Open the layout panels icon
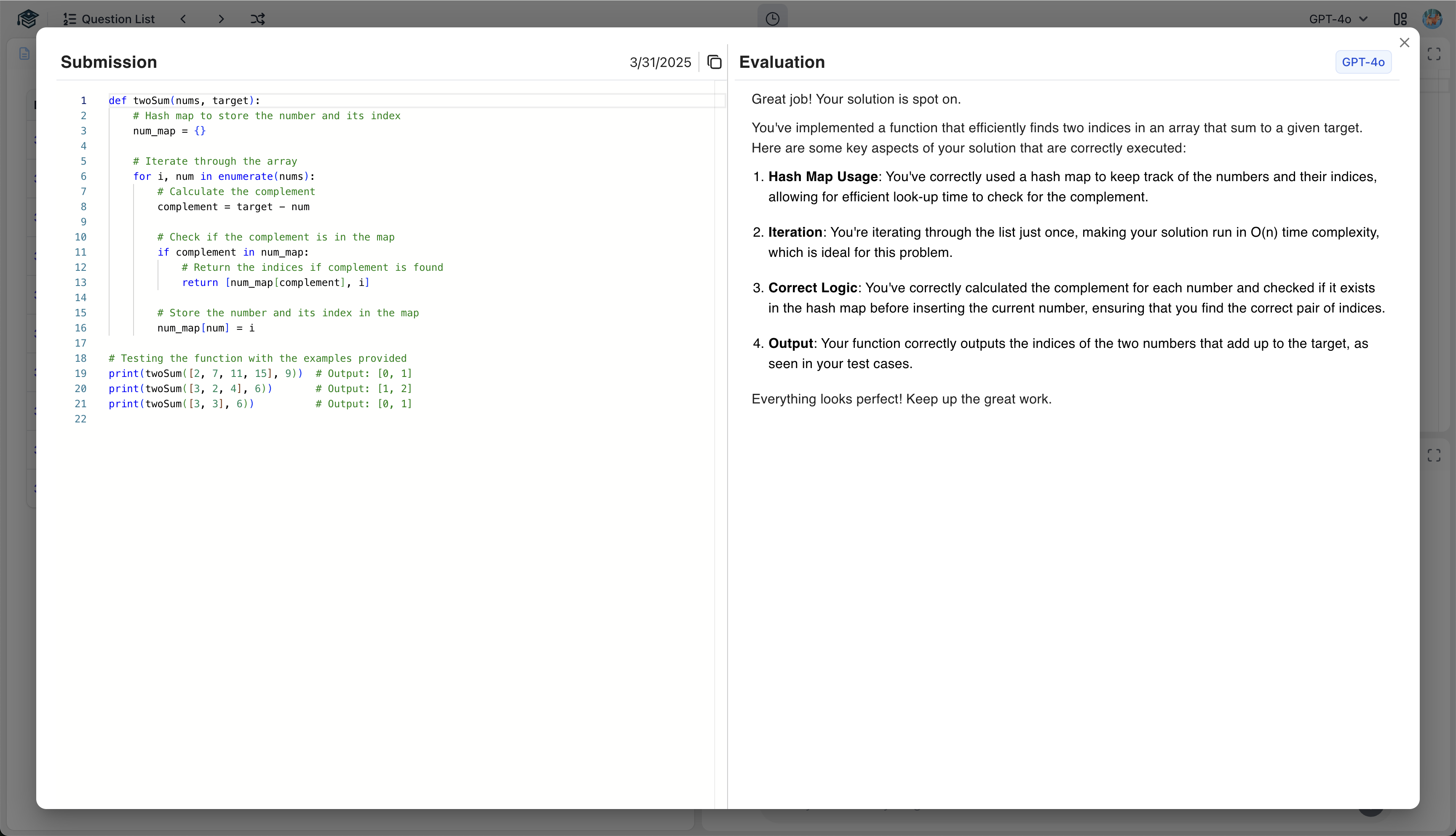The image size is (1456, 836). [1400, 19]
